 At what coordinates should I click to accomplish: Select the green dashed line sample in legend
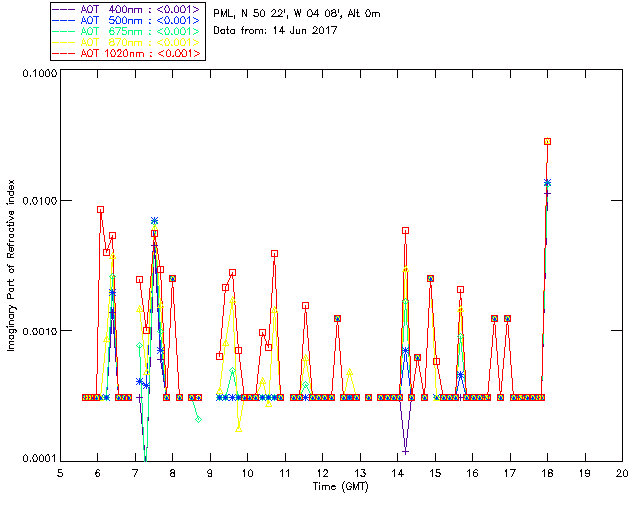64,31
